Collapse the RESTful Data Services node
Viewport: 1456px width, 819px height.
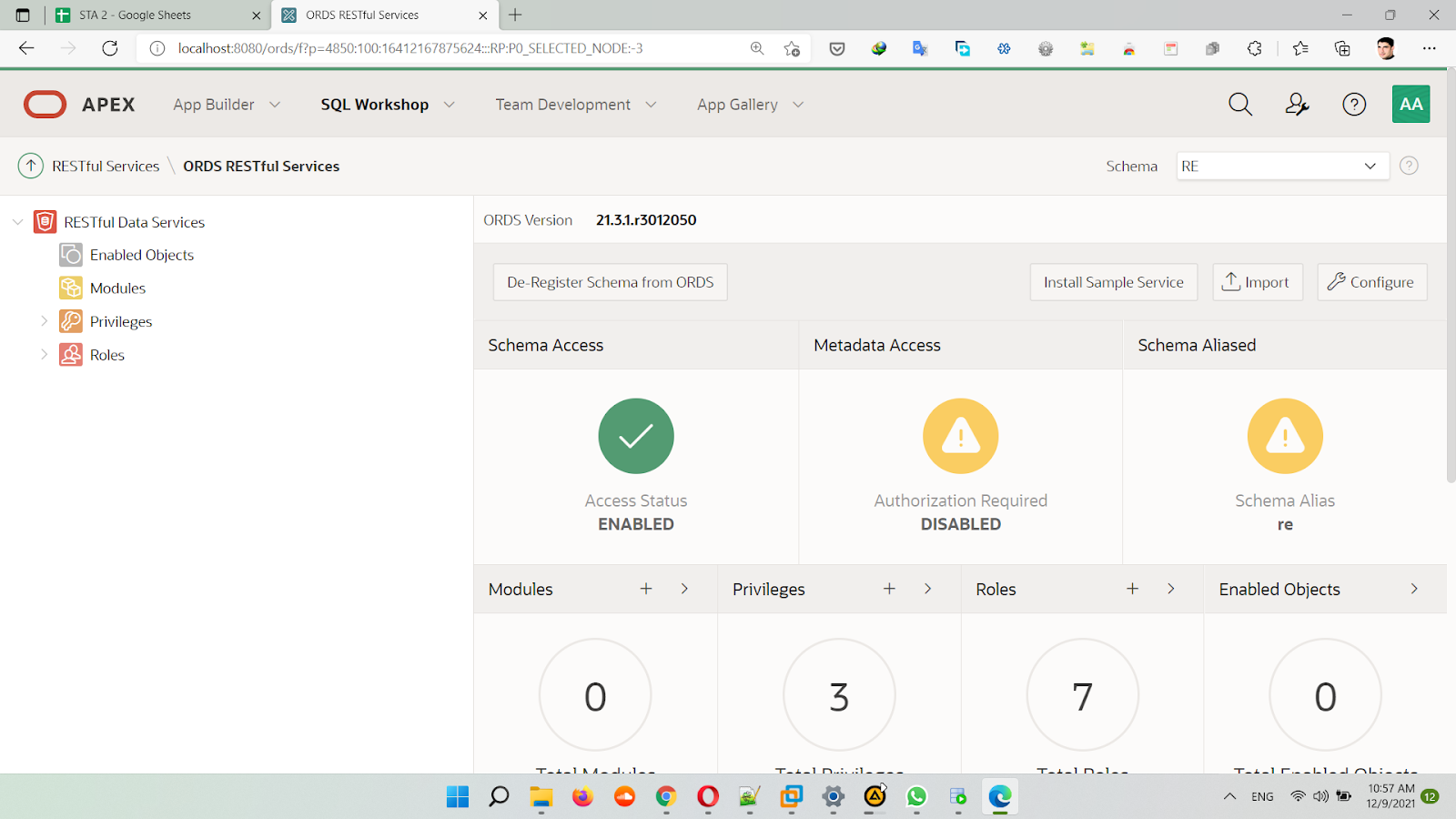coord(17,222)
